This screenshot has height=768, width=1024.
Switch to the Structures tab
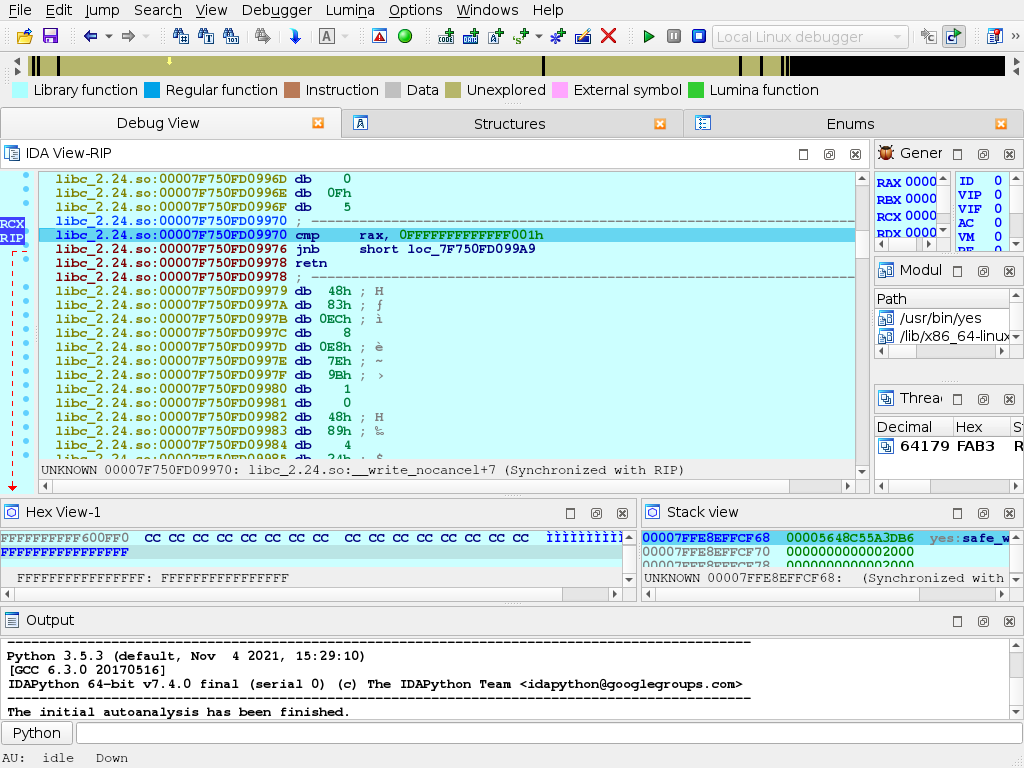click(x=509, y=123)
